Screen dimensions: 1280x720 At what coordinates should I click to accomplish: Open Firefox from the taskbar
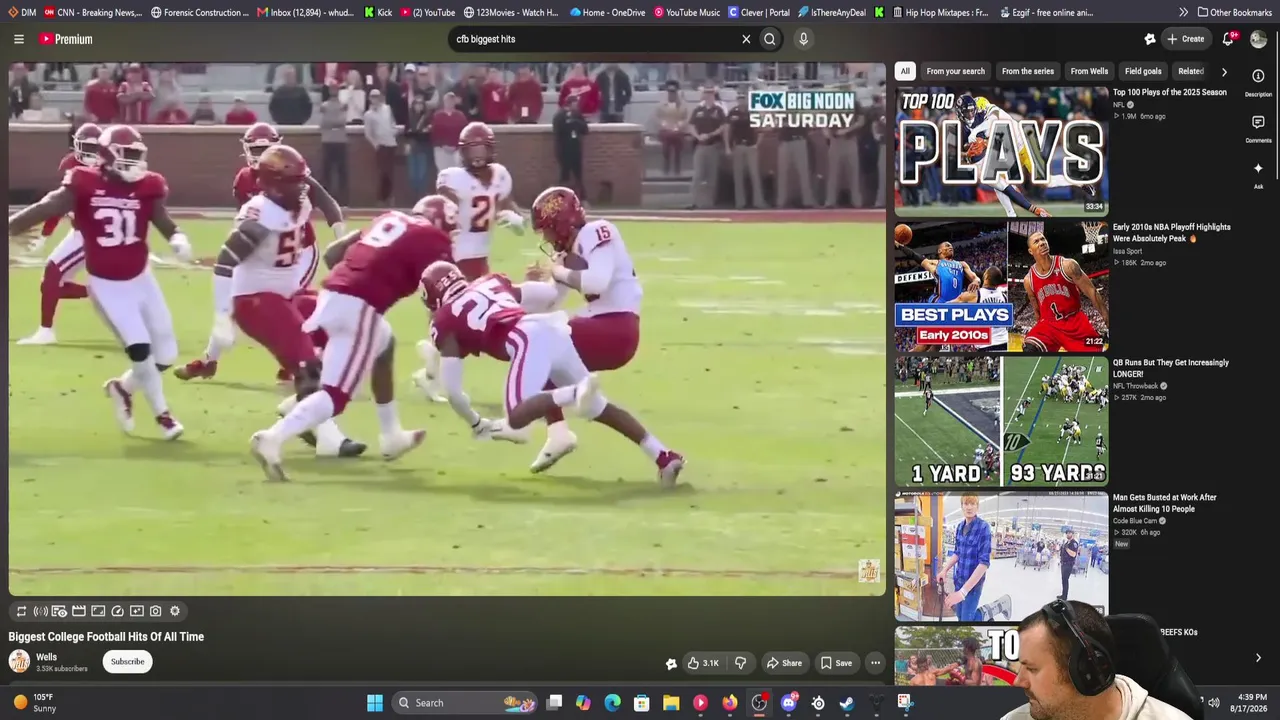[x=730, y=703]
